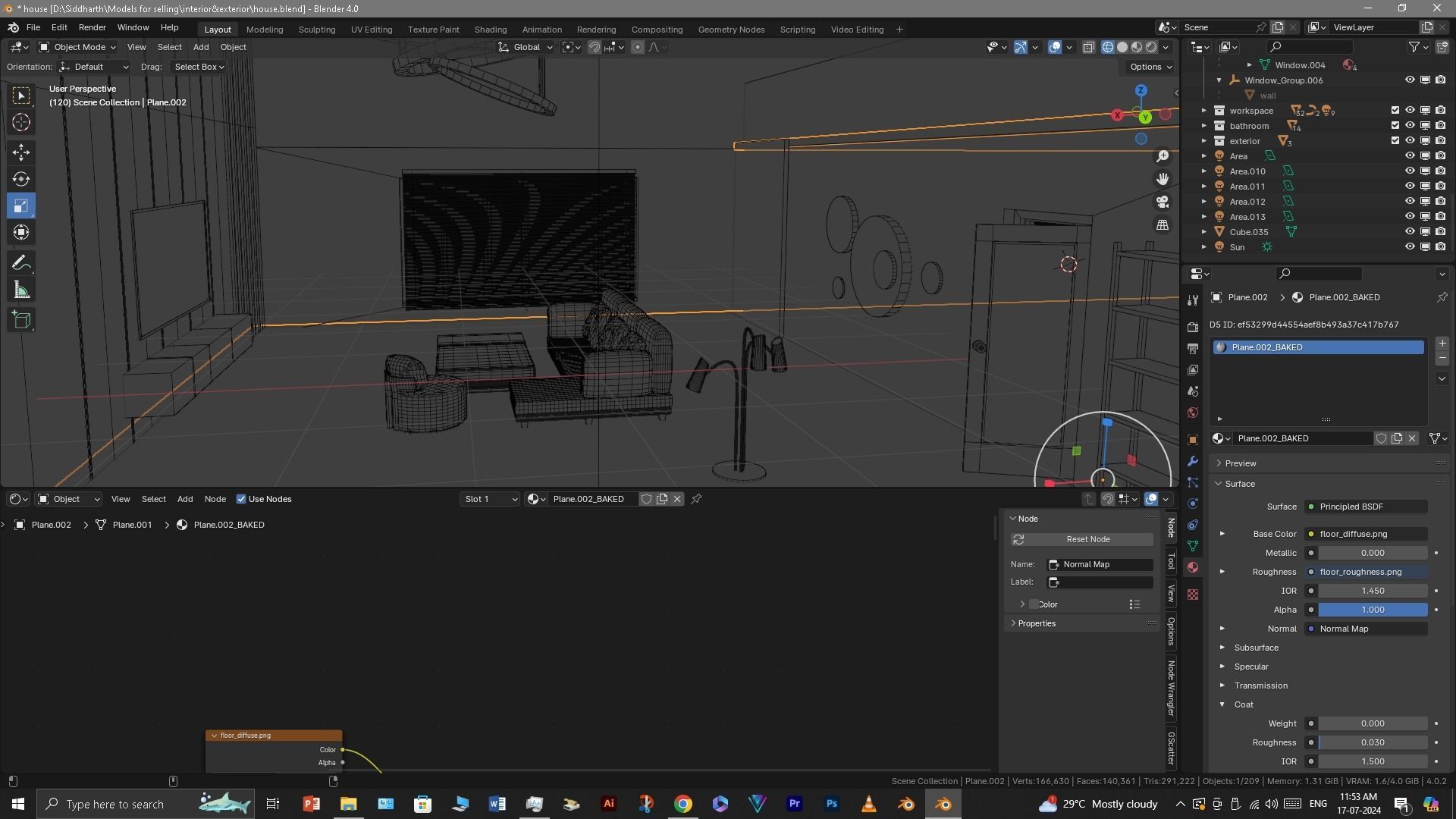
Task: Open the World properties tab icon
Action: coord(1193,413)
